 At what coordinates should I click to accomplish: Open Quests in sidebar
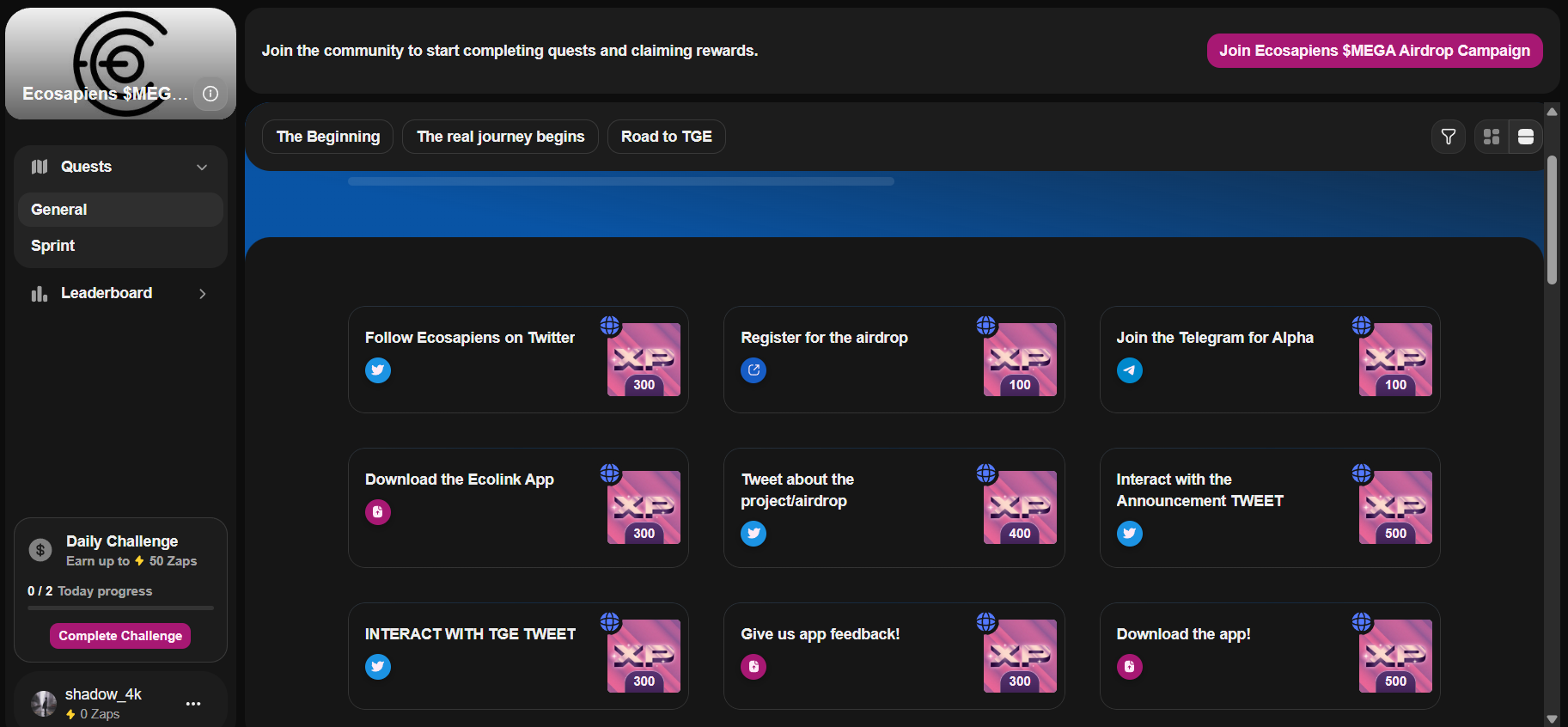pyautogui.click(x=120, y=167)
